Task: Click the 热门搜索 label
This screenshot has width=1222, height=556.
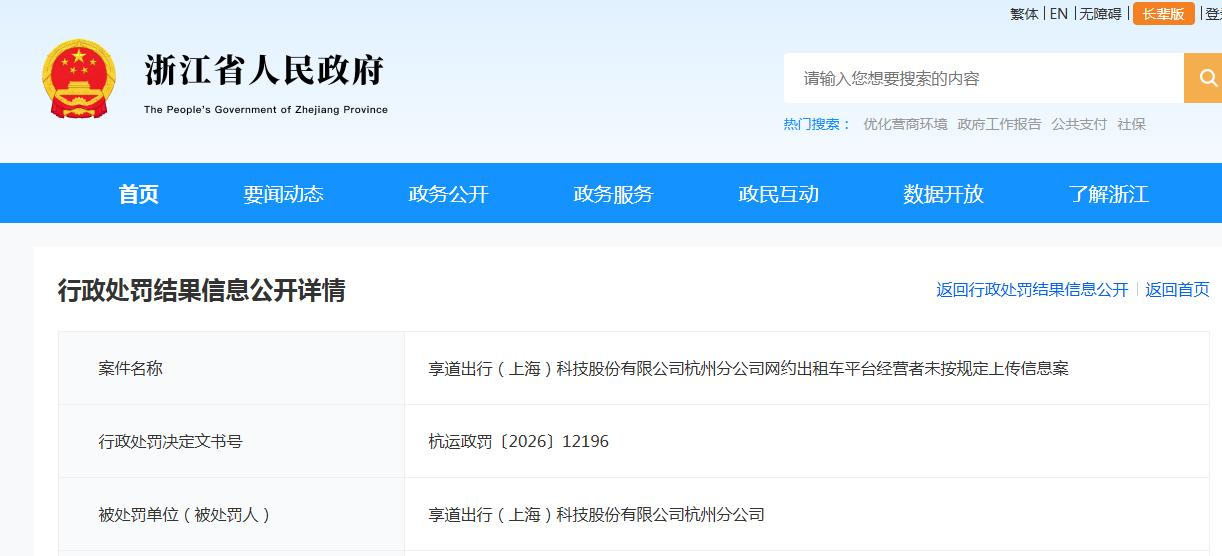Action: (816, 124)
